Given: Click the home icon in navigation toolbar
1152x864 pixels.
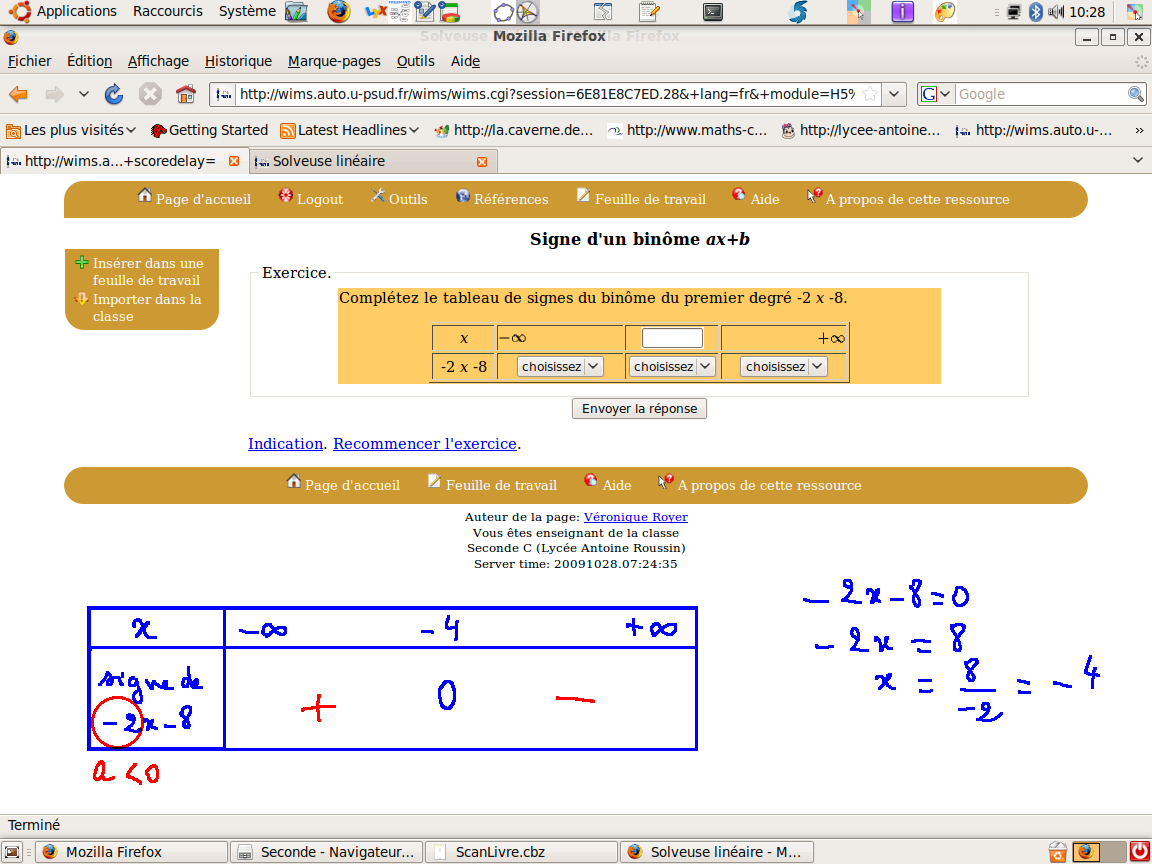Looking at the screenshot, I should 185,94.
